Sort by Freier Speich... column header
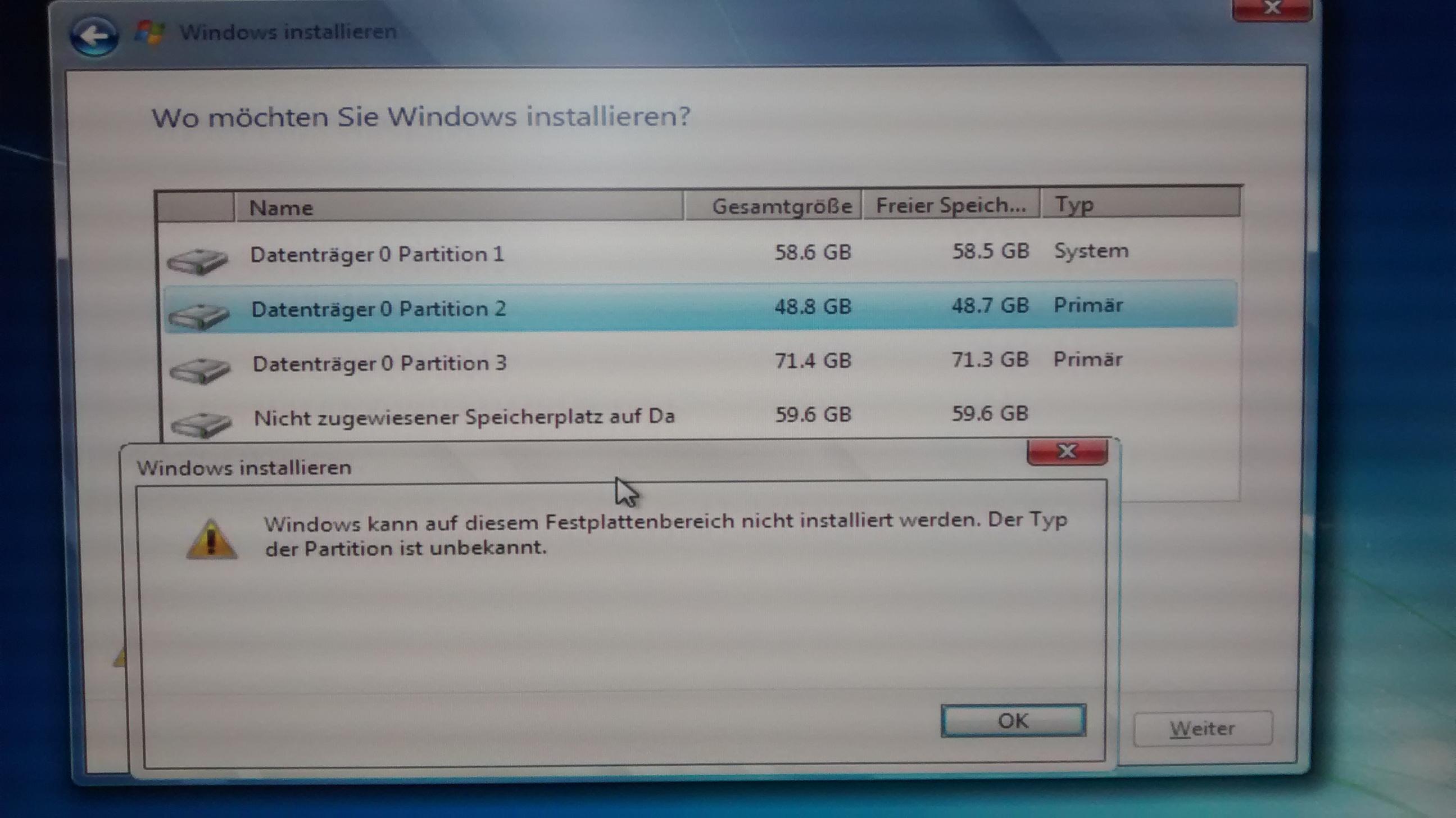 pos(951,204)
